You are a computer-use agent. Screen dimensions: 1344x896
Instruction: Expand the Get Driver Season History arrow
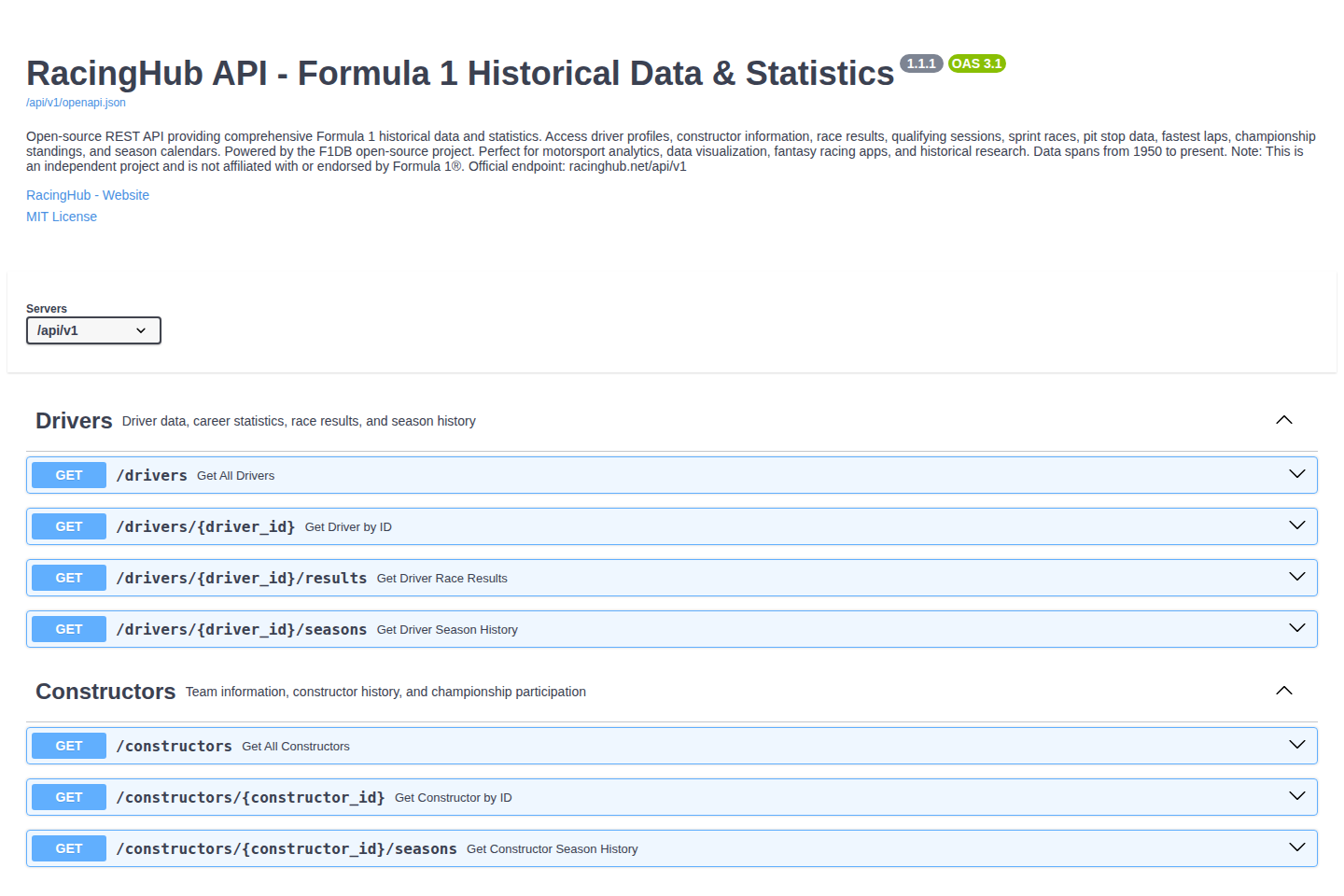1296,628
